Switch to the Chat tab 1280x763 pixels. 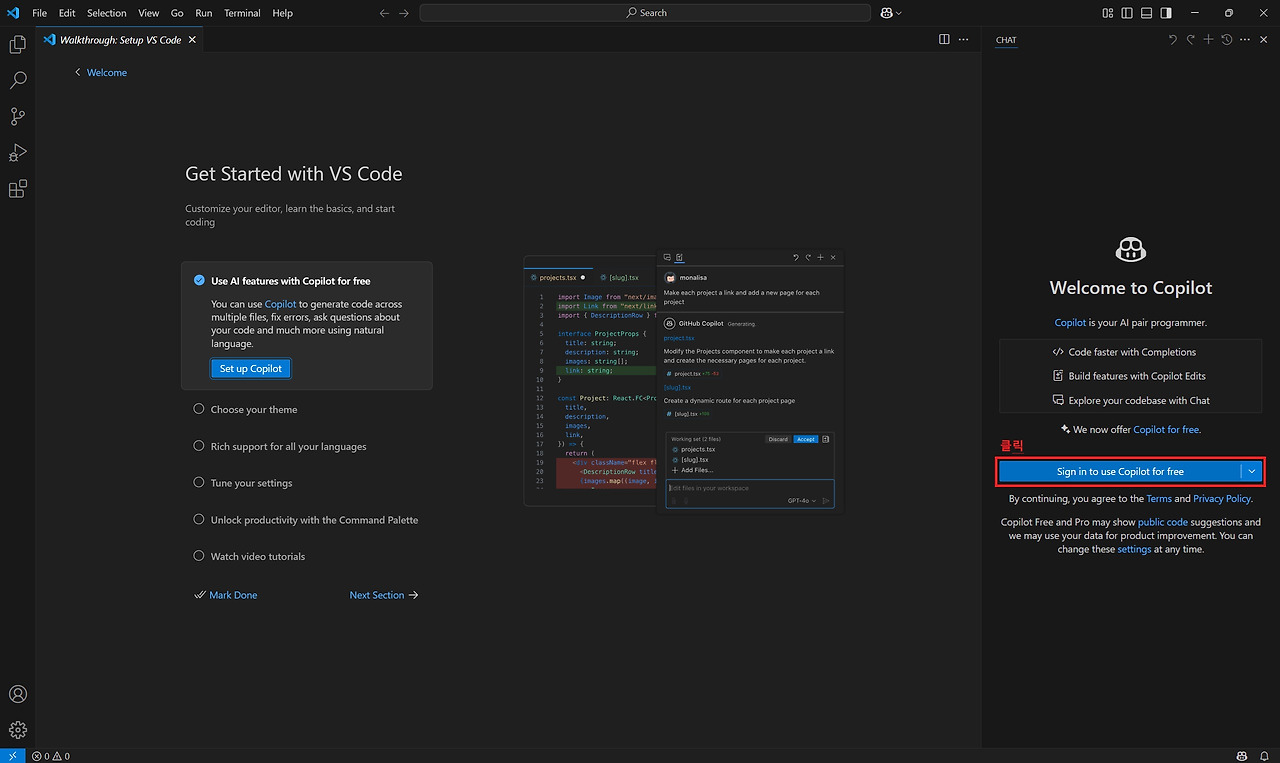[1005, 40]
